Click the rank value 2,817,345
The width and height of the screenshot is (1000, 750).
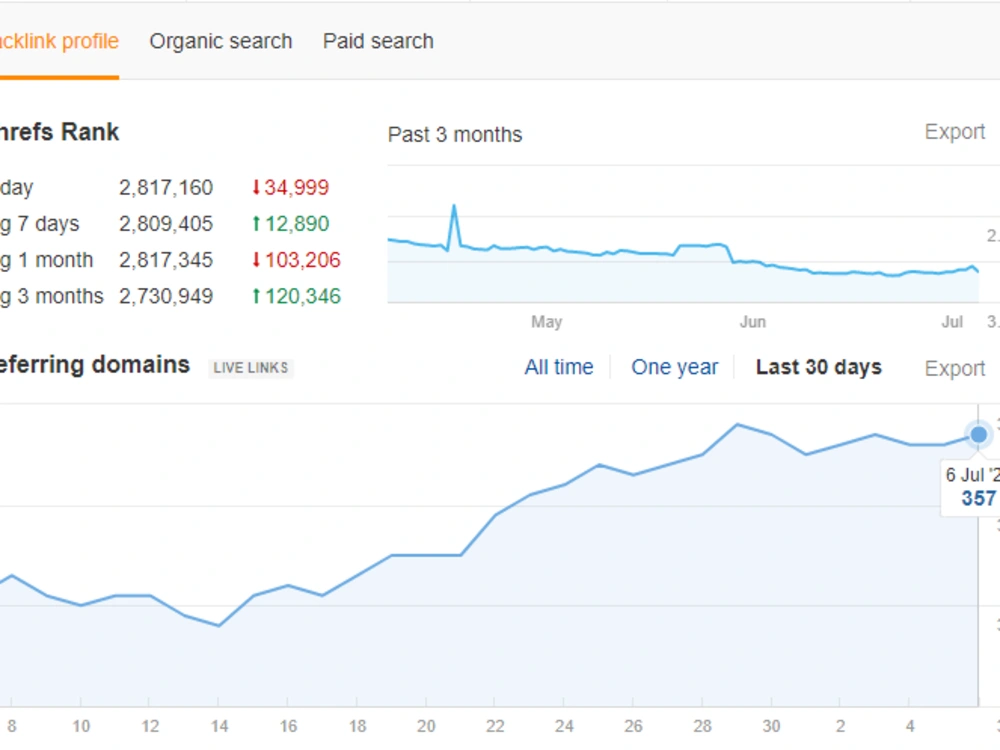click(x=166, y=260)
